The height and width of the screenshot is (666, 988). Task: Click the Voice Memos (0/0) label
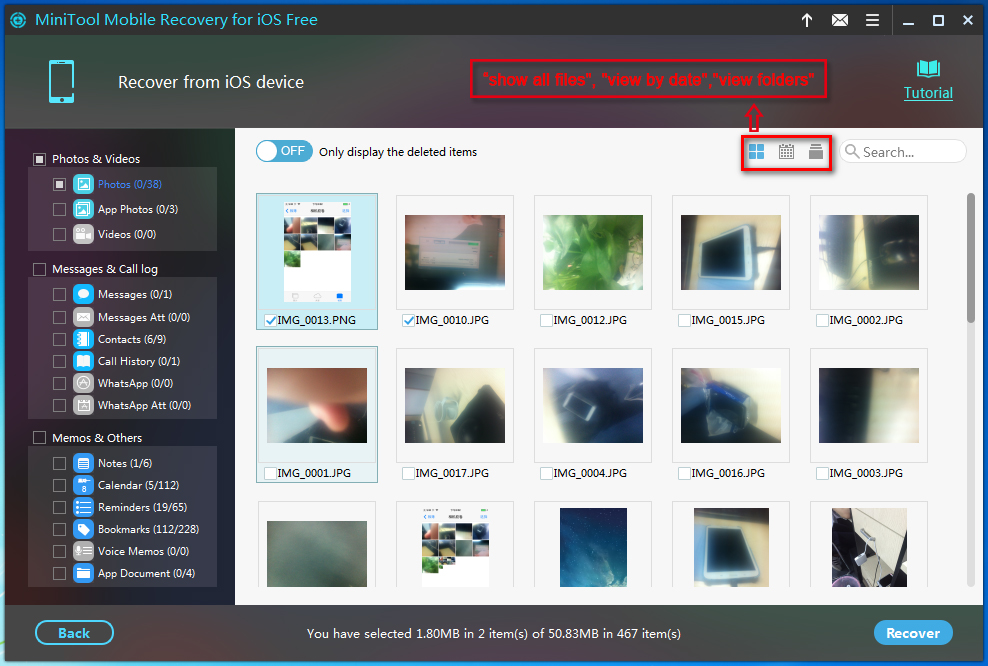[x=143, y=551]
